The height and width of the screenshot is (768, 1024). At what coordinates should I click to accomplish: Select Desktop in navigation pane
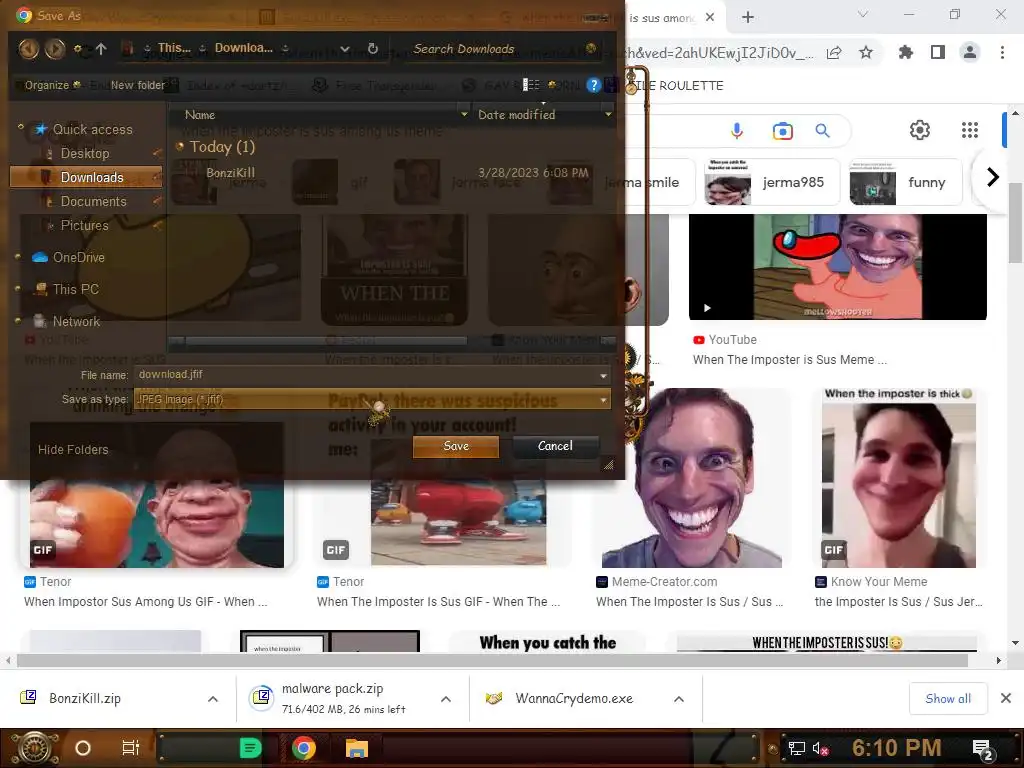85,153
